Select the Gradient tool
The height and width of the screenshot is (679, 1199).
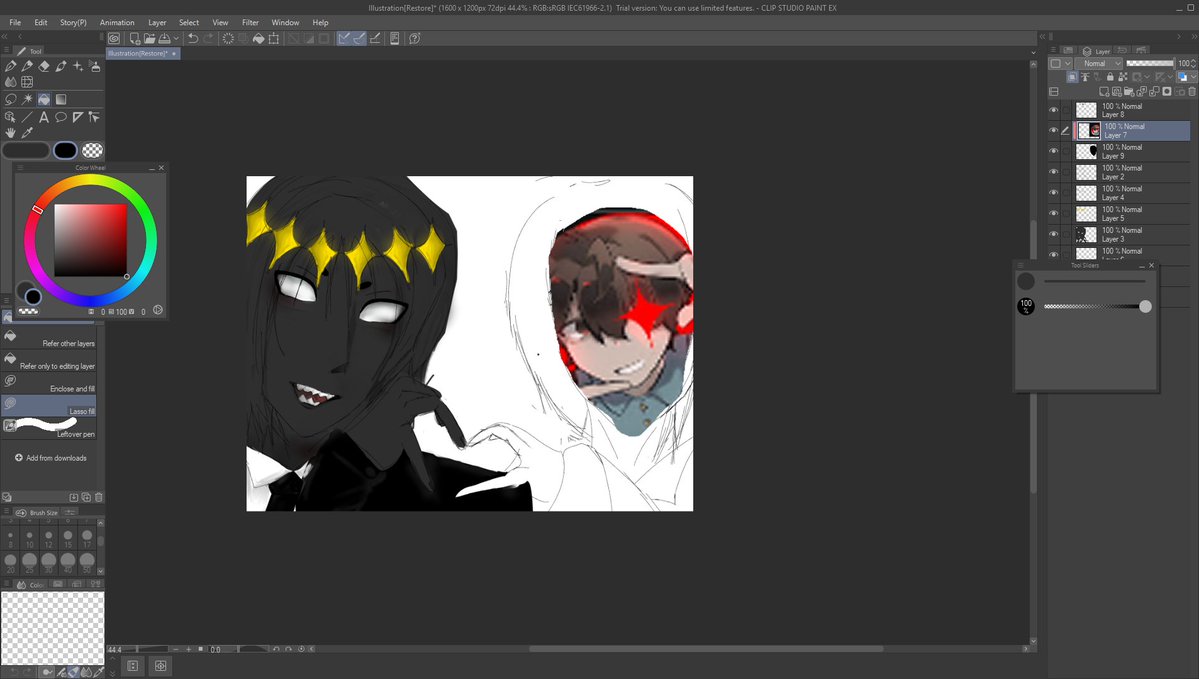pos(60,99)
